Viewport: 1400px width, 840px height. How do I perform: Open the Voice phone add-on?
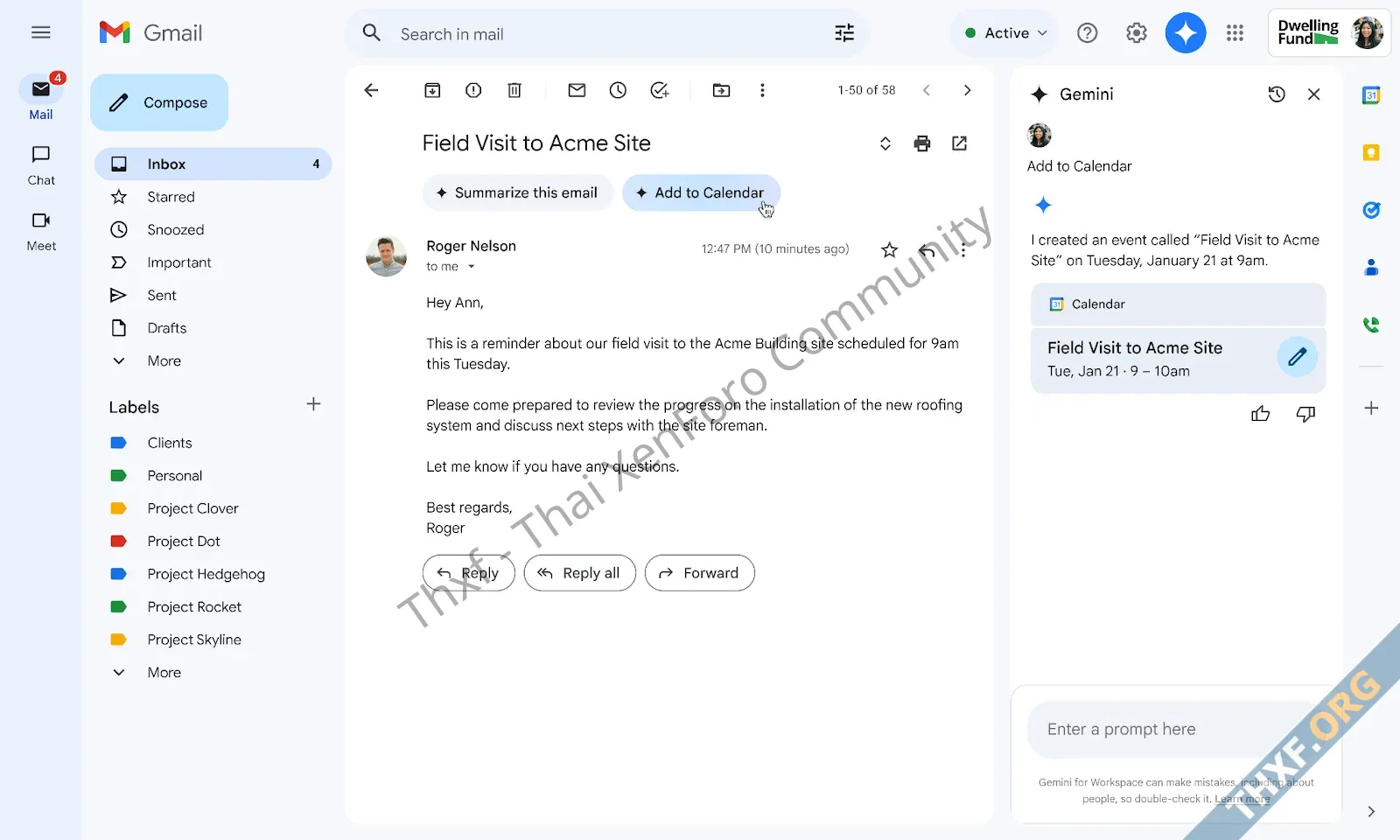click(1371, 325)
